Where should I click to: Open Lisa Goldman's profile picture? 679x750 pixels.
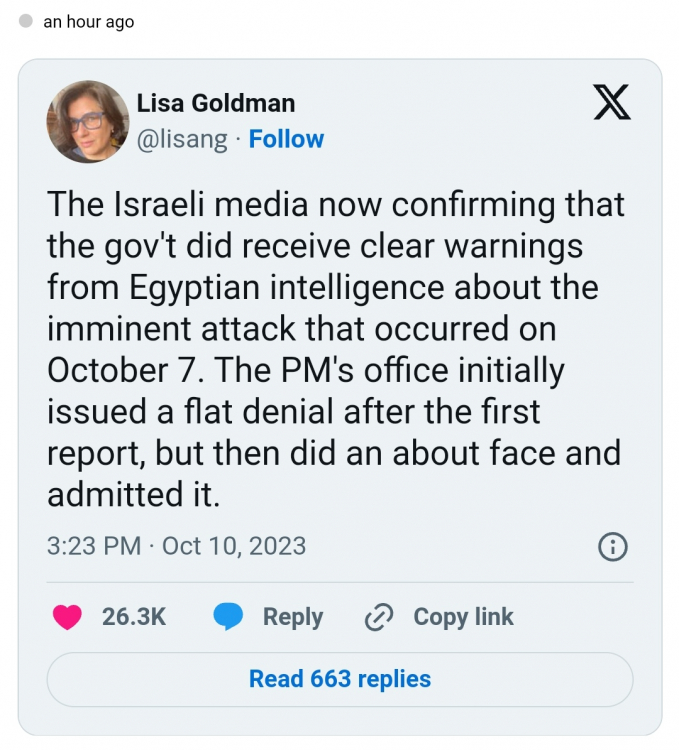tap(88, 121)
